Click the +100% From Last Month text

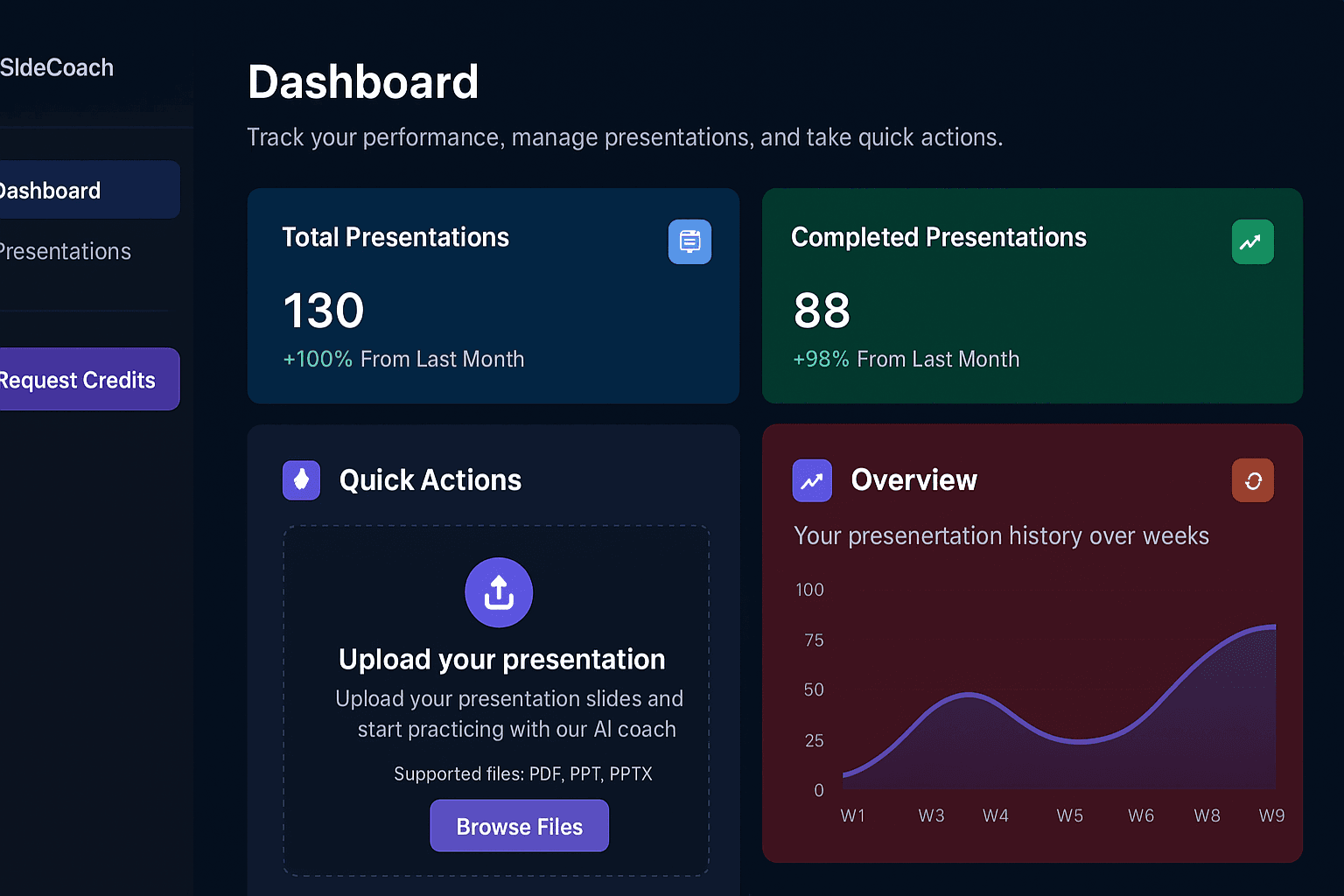403,359
